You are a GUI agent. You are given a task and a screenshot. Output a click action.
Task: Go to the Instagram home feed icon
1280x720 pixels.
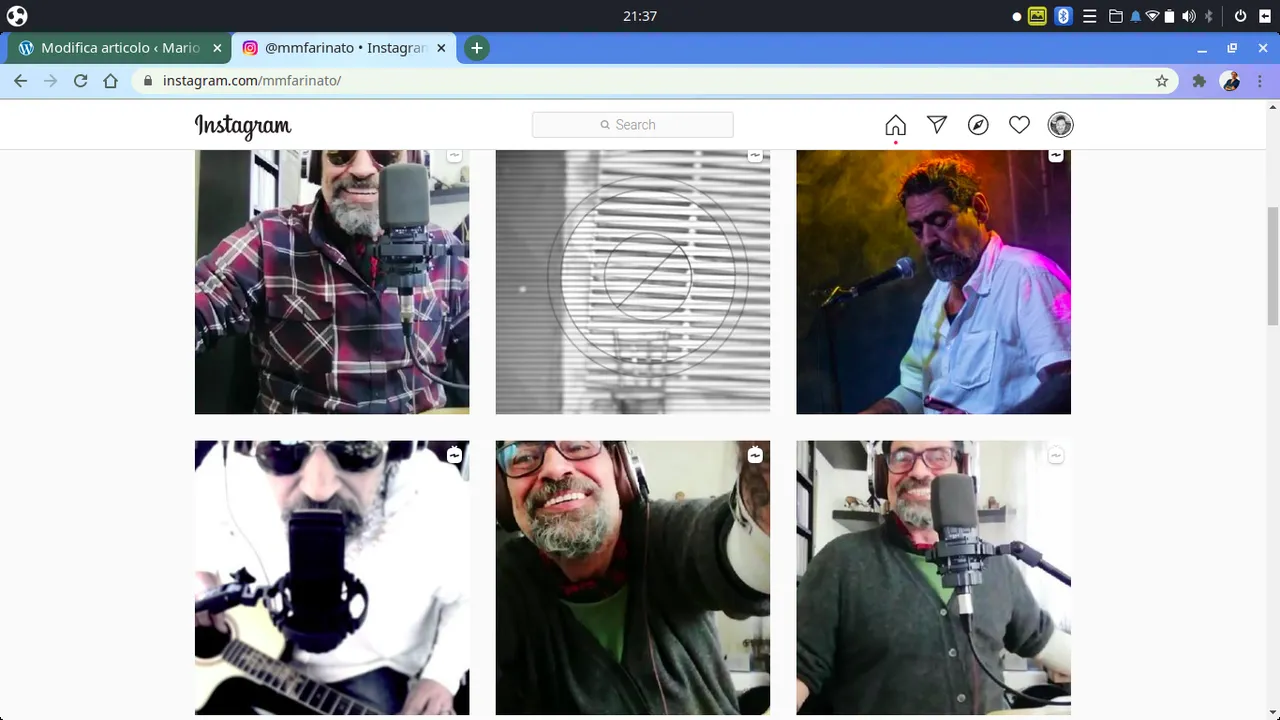tap(895, 125)
